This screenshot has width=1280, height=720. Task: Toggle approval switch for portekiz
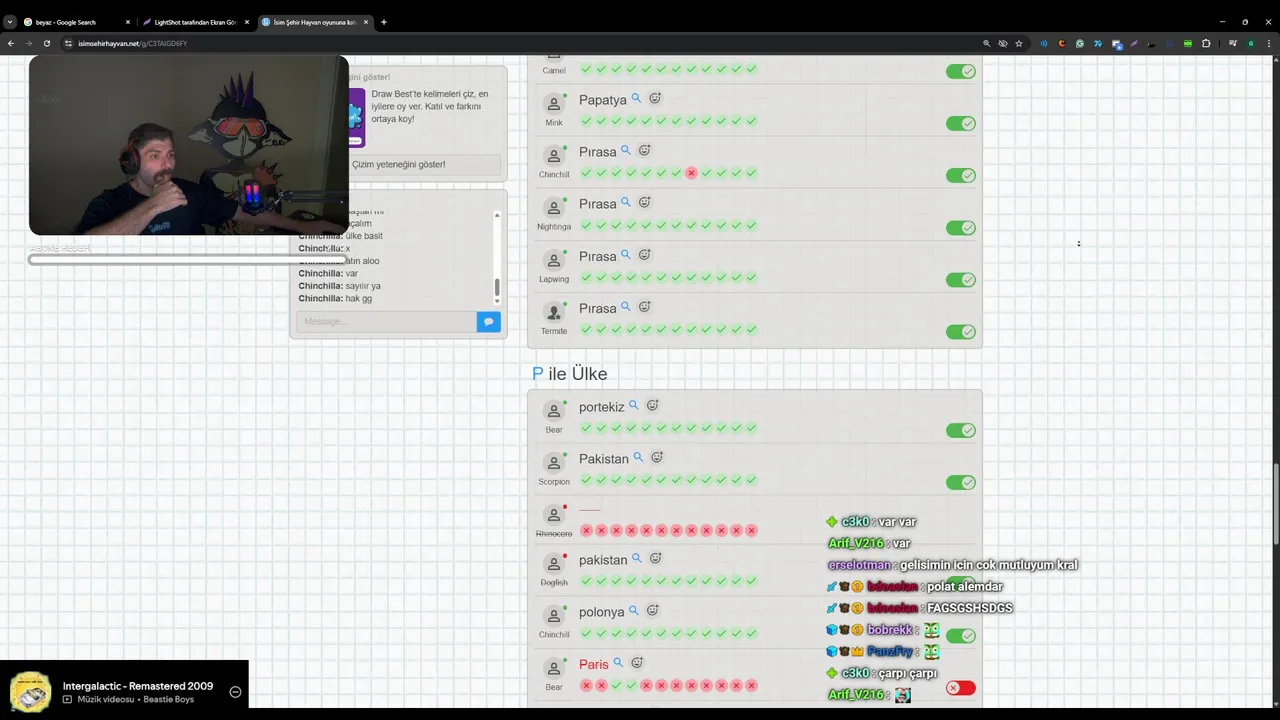click(x=961, y=430)
